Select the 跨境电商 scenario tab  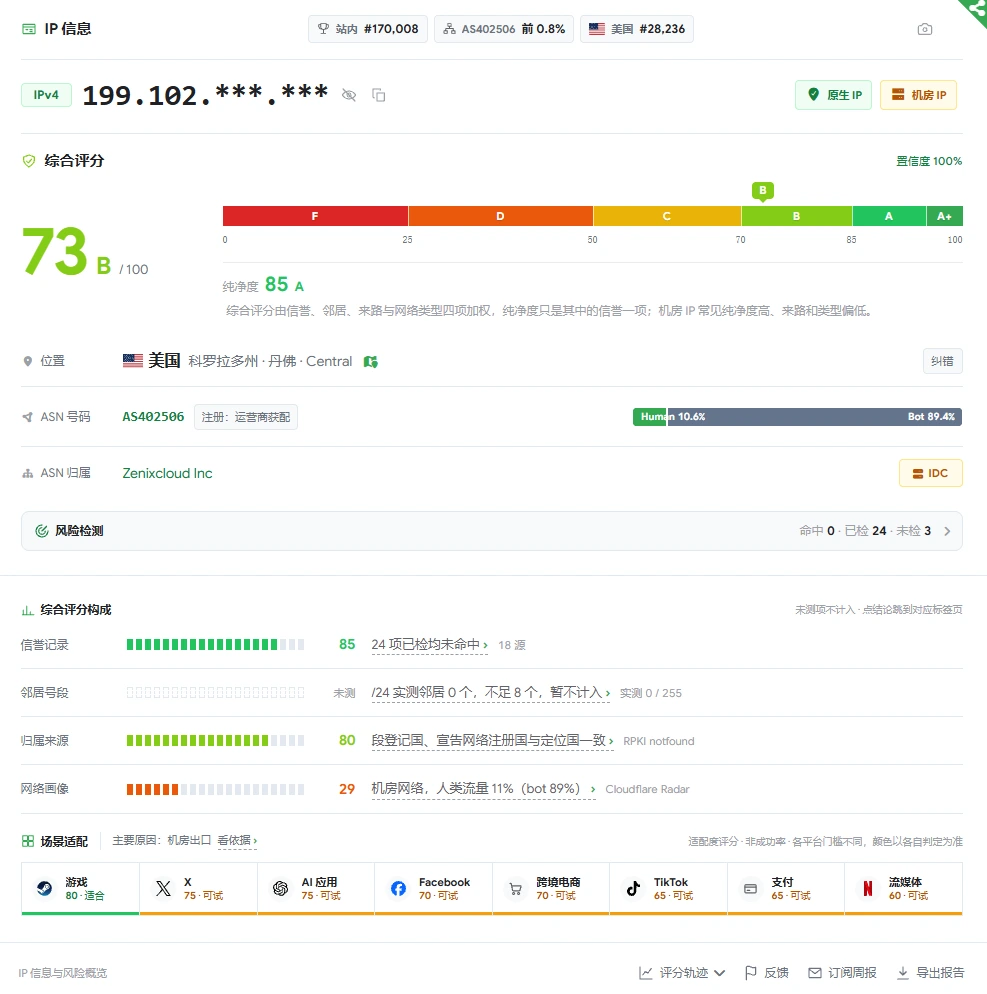pyautogui.click(x=551, y=889)
